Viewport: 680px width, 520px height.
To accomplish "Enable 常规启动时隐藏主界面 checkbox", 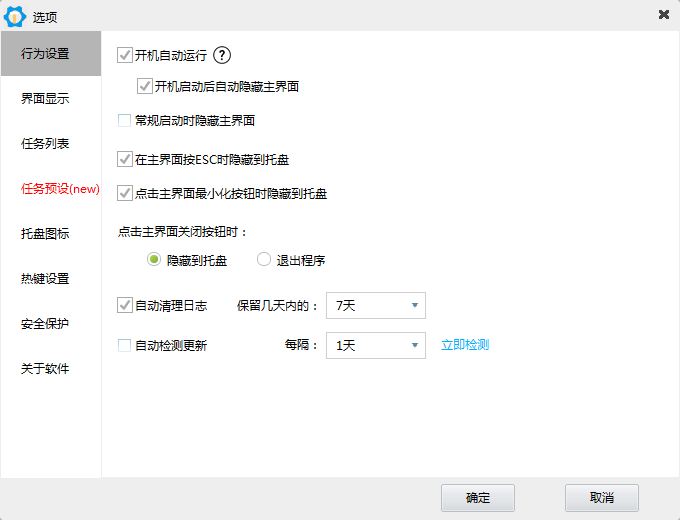I will click(x=125, y=121).
